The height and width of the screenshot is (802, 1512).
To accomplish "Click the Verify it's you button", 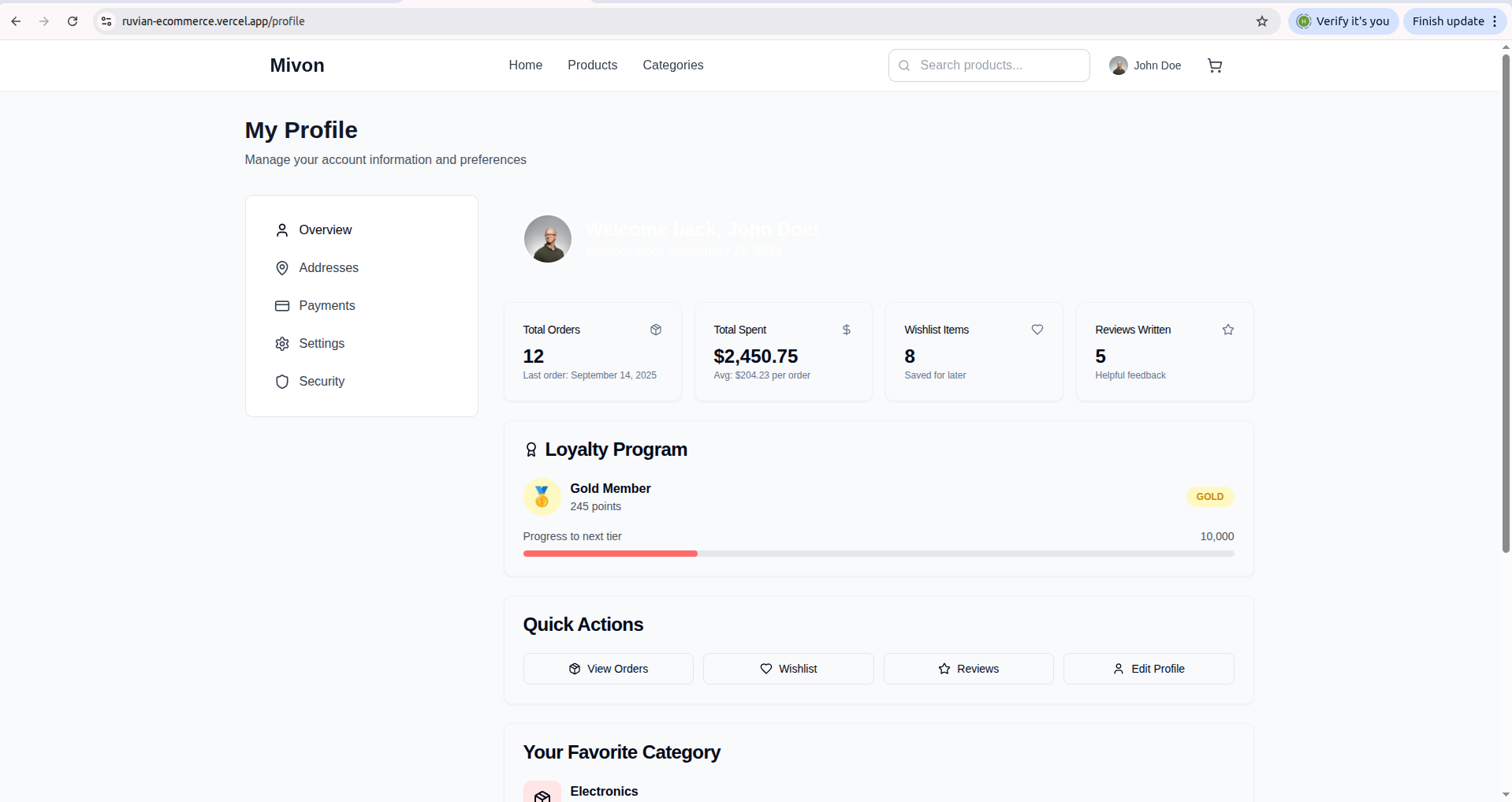I will click(x=1343, y=21).
